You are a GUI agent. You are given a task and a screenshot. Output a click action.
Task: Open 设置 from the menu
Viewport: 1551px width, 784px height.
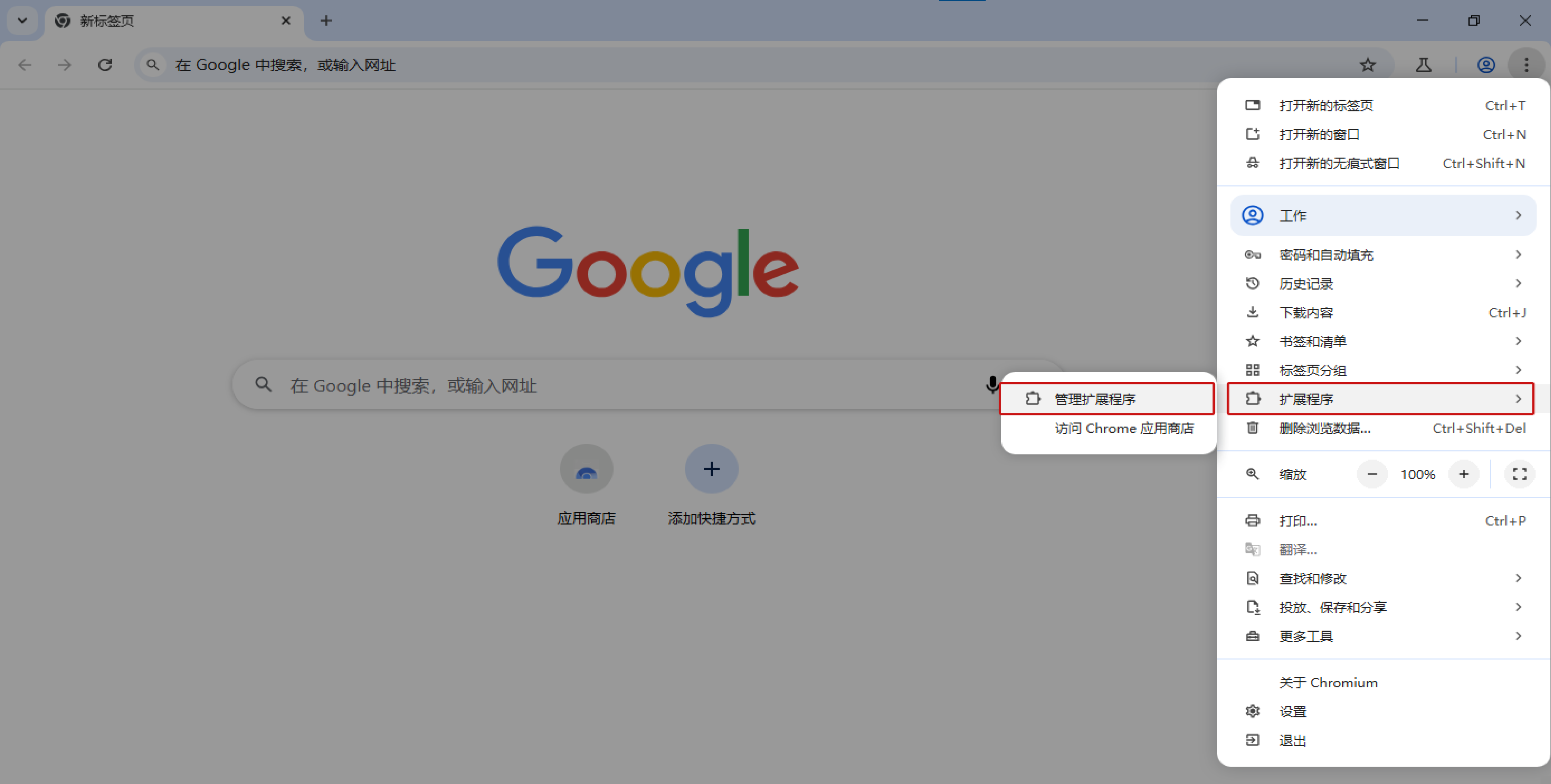pos(1383,711)
